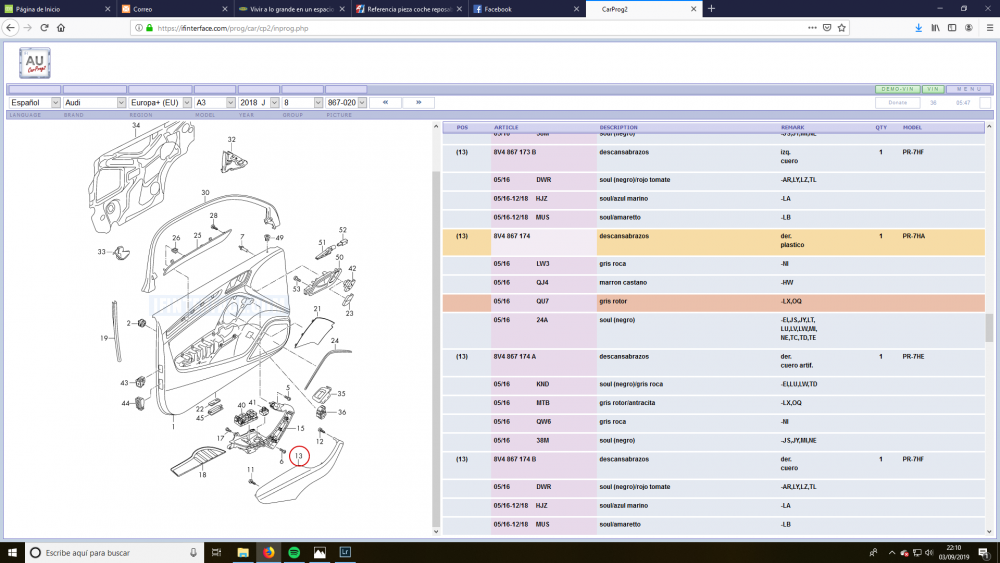Switch to Vivir a lo grande tab
Screen dimensions: 1000x563
click(x=291, y=9)
